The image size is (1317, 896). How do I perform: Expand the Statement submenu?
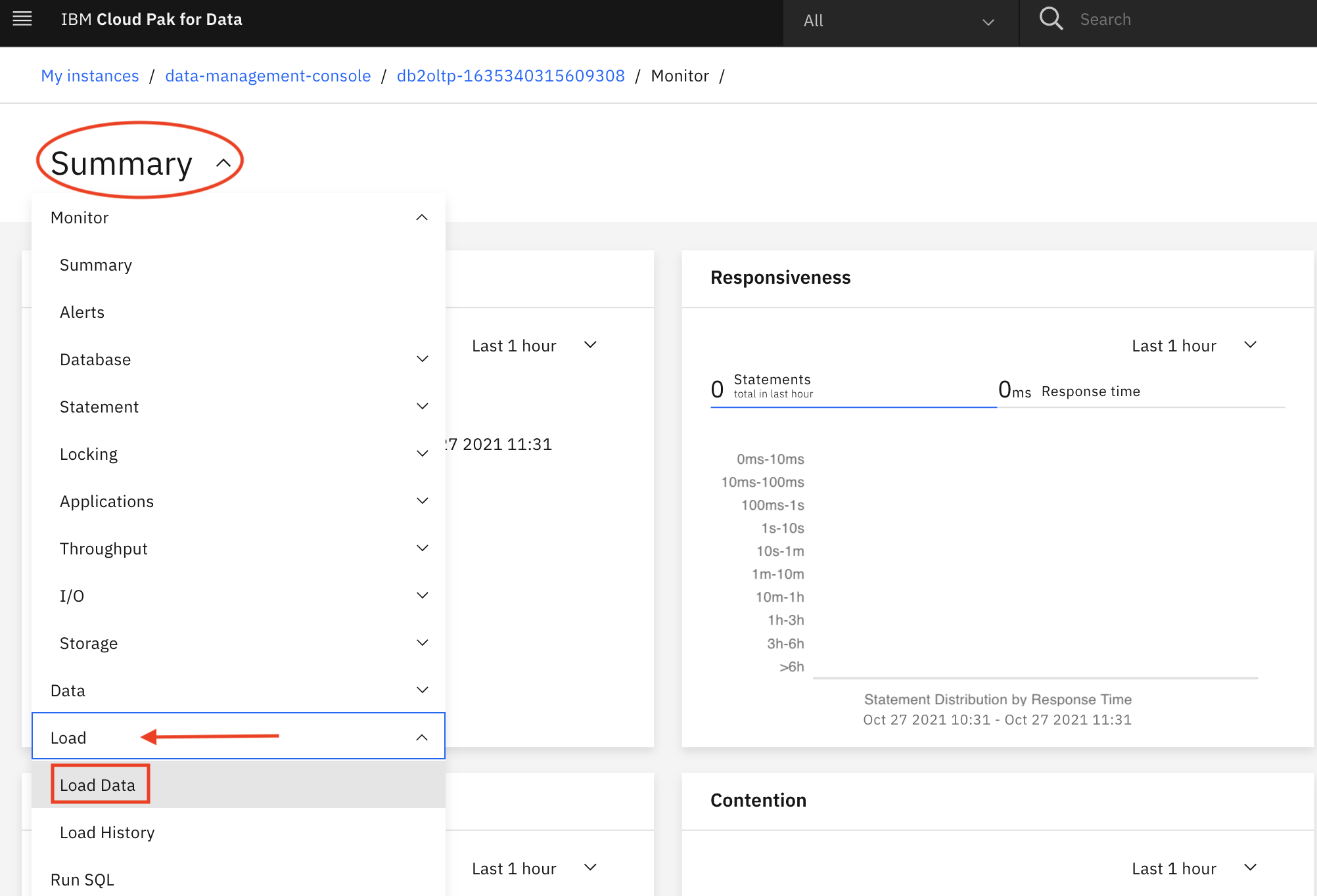click(x=422, y=406)
